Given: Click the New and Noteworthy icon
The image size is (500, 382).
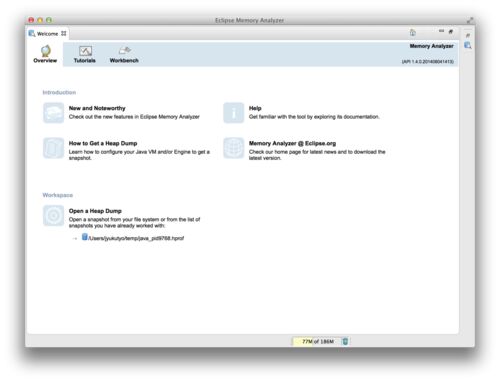Looking at the screenshot, I should point(53,113).
